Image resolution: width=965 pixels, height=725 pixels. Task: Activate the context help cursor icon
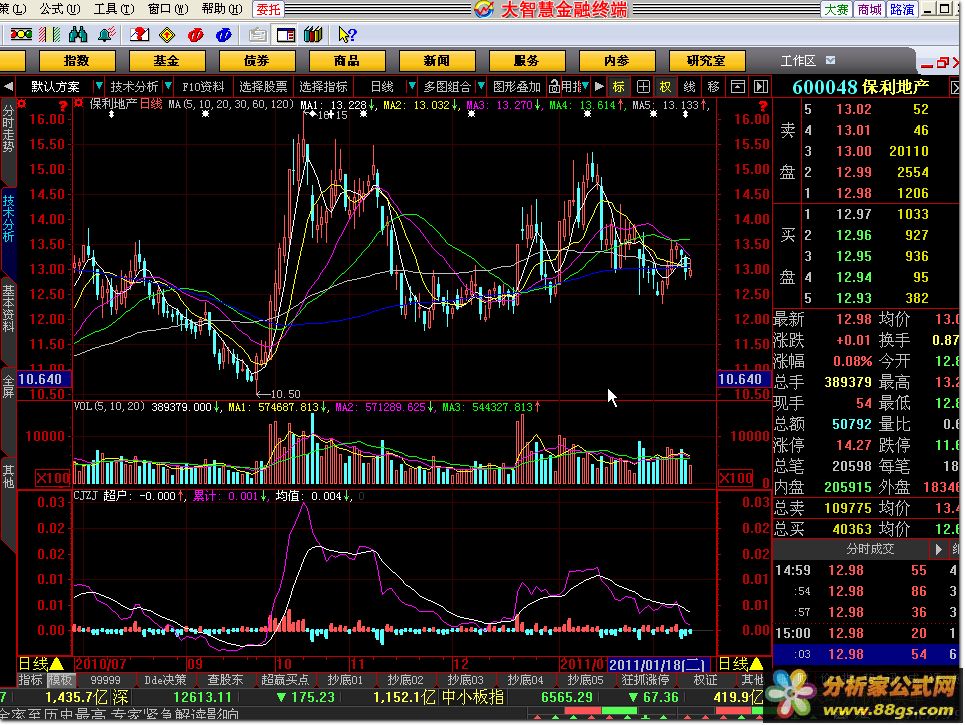pyautogui.click(x=347, y=34)
